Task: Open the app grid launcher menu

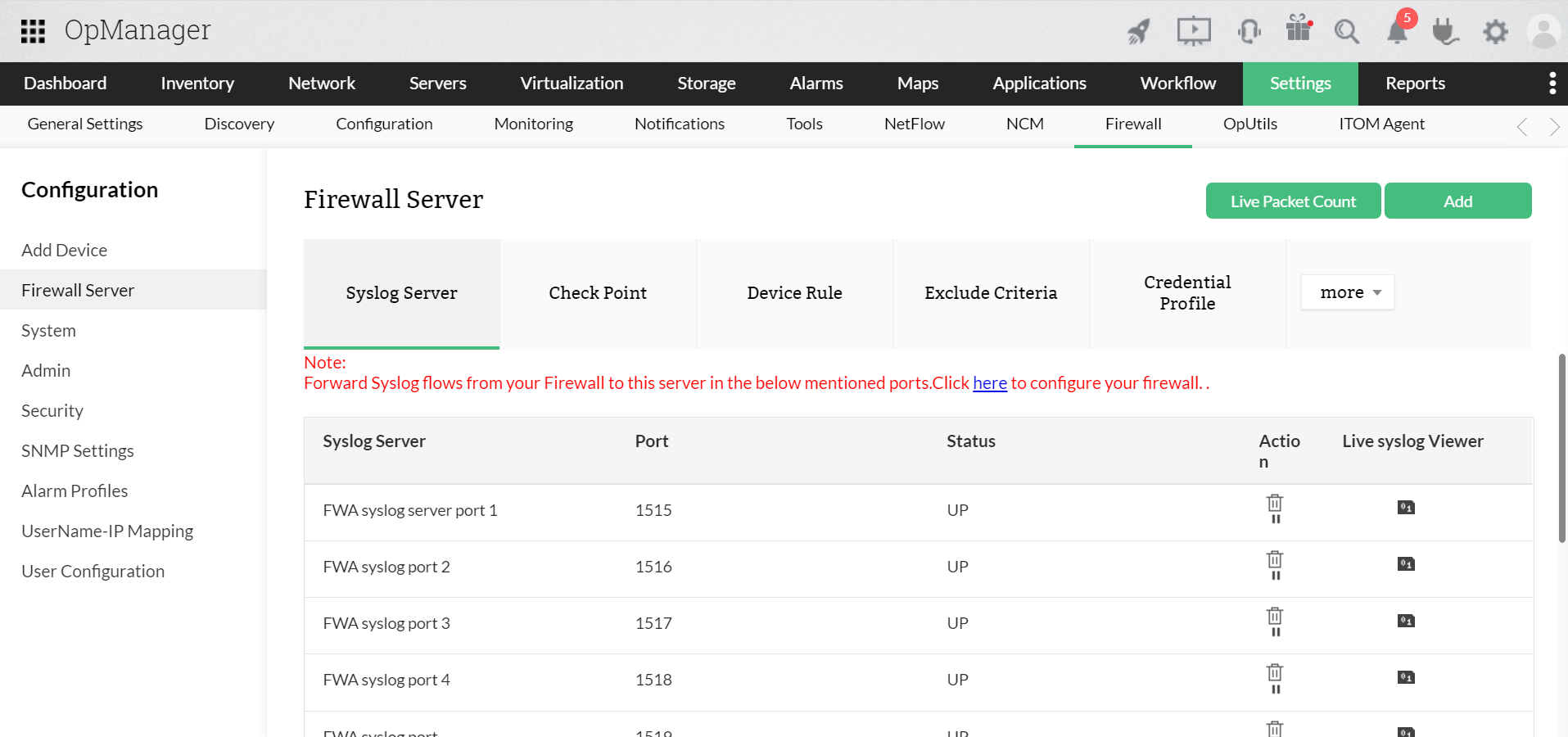Action: click(x=33, y=31)
